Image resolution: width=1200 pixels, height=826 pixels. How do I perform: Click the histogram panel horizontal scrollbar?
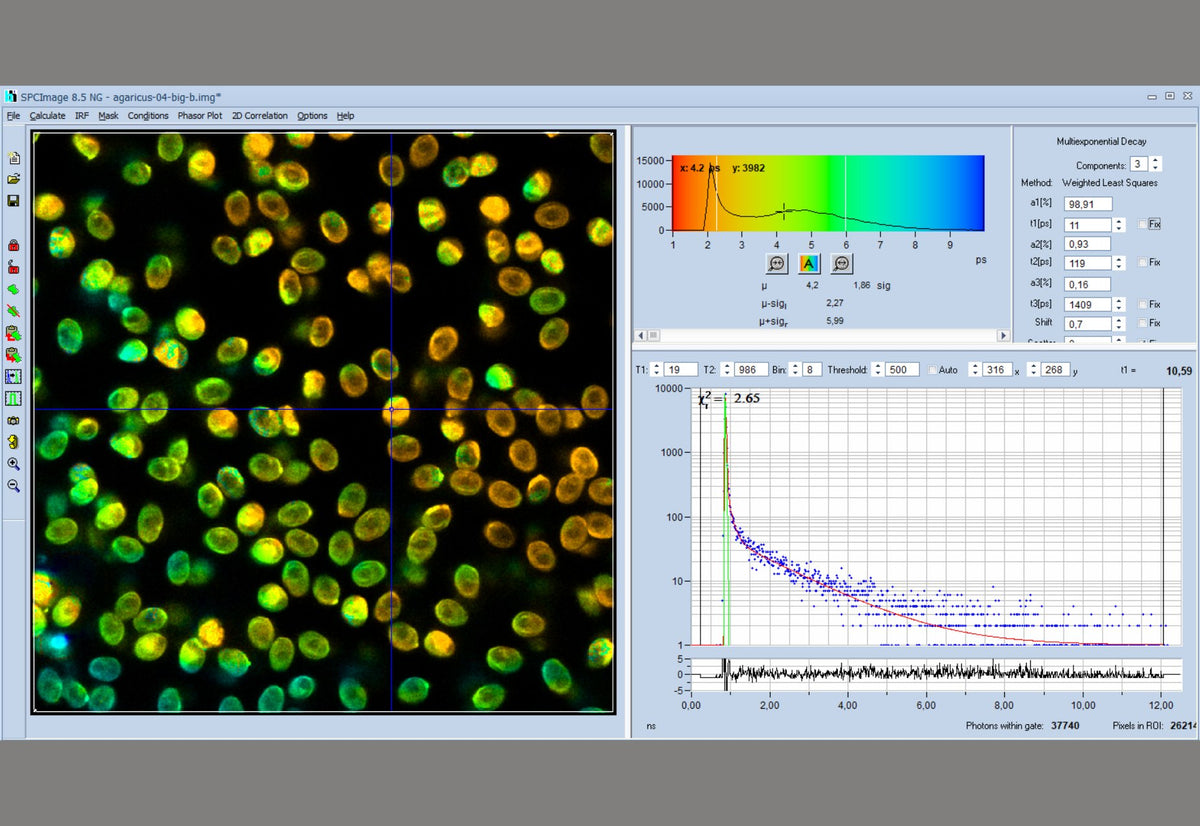821,335
